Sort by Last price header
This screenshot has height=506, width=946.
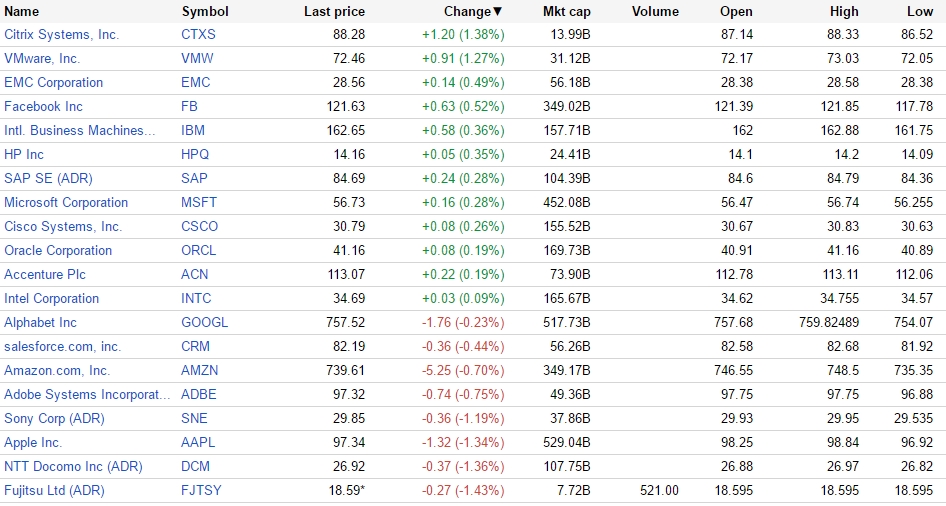[334, 12]
